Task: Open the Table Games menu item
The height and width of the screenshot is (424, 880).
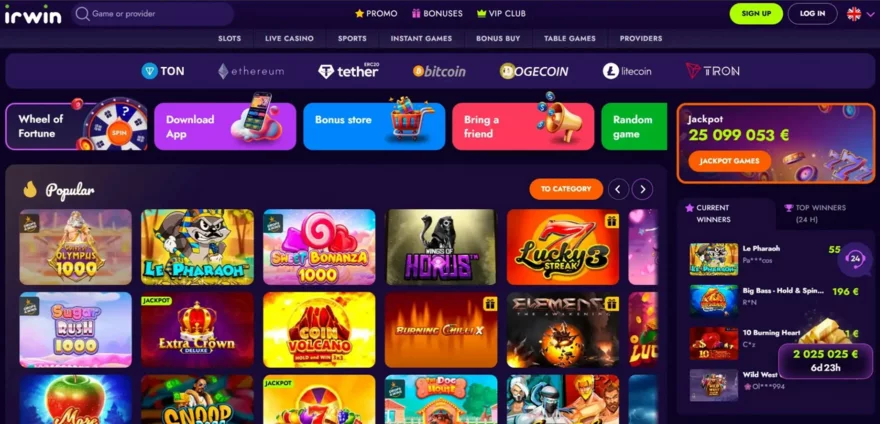Action: point(570,39)
